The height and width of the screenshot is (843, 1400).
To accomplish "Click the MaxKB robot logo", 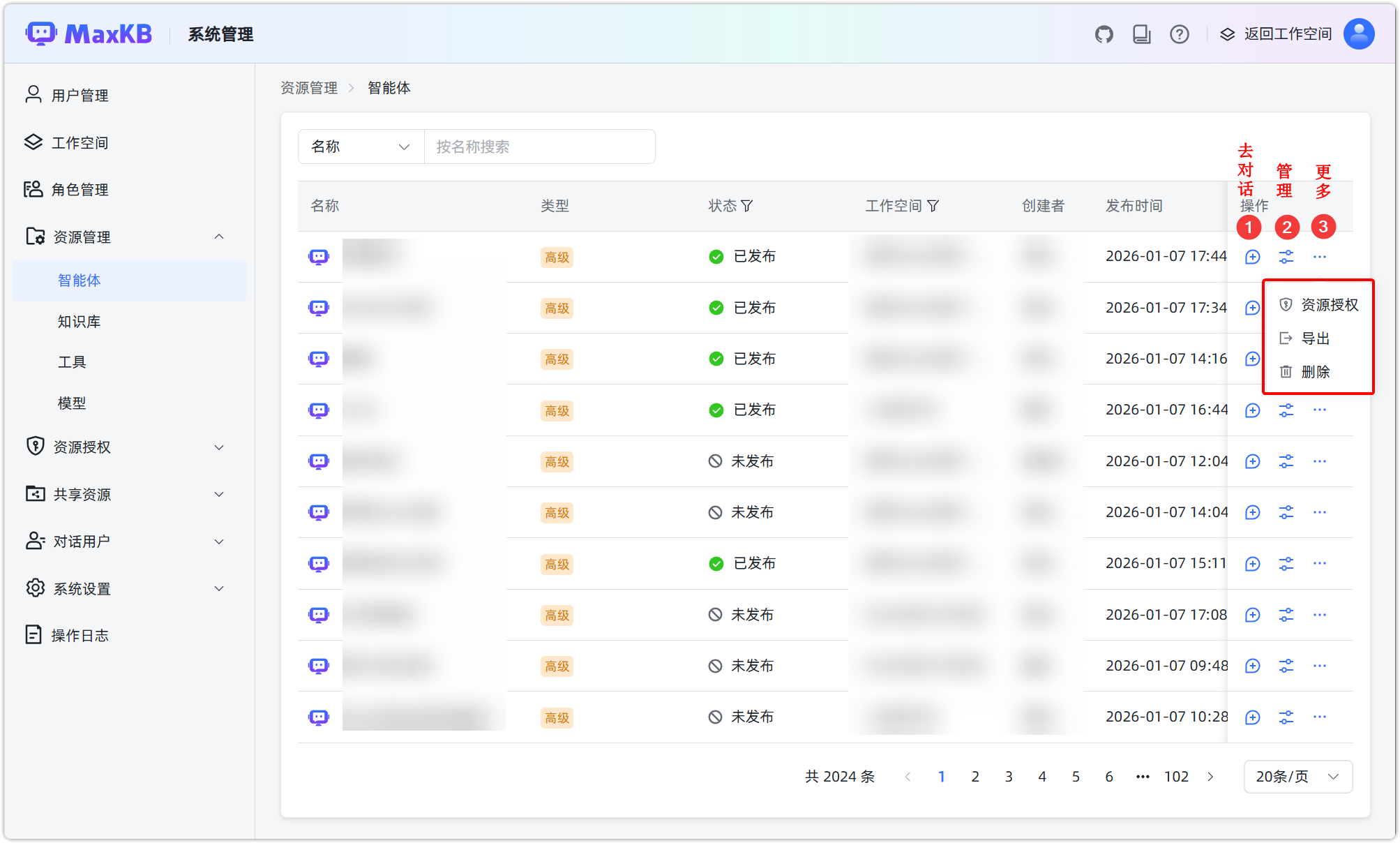I will [40, 33].
